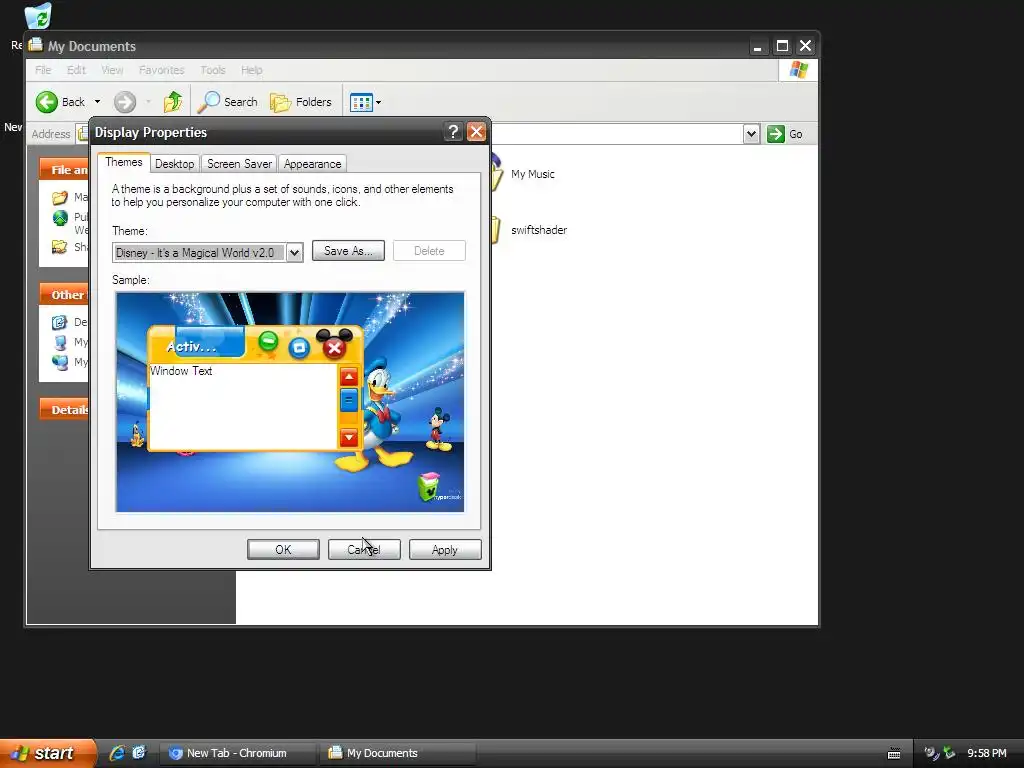Screen dimensions: 1024x768
Task: Open Search in My Documents toolbar
Action: coord(228,102)
